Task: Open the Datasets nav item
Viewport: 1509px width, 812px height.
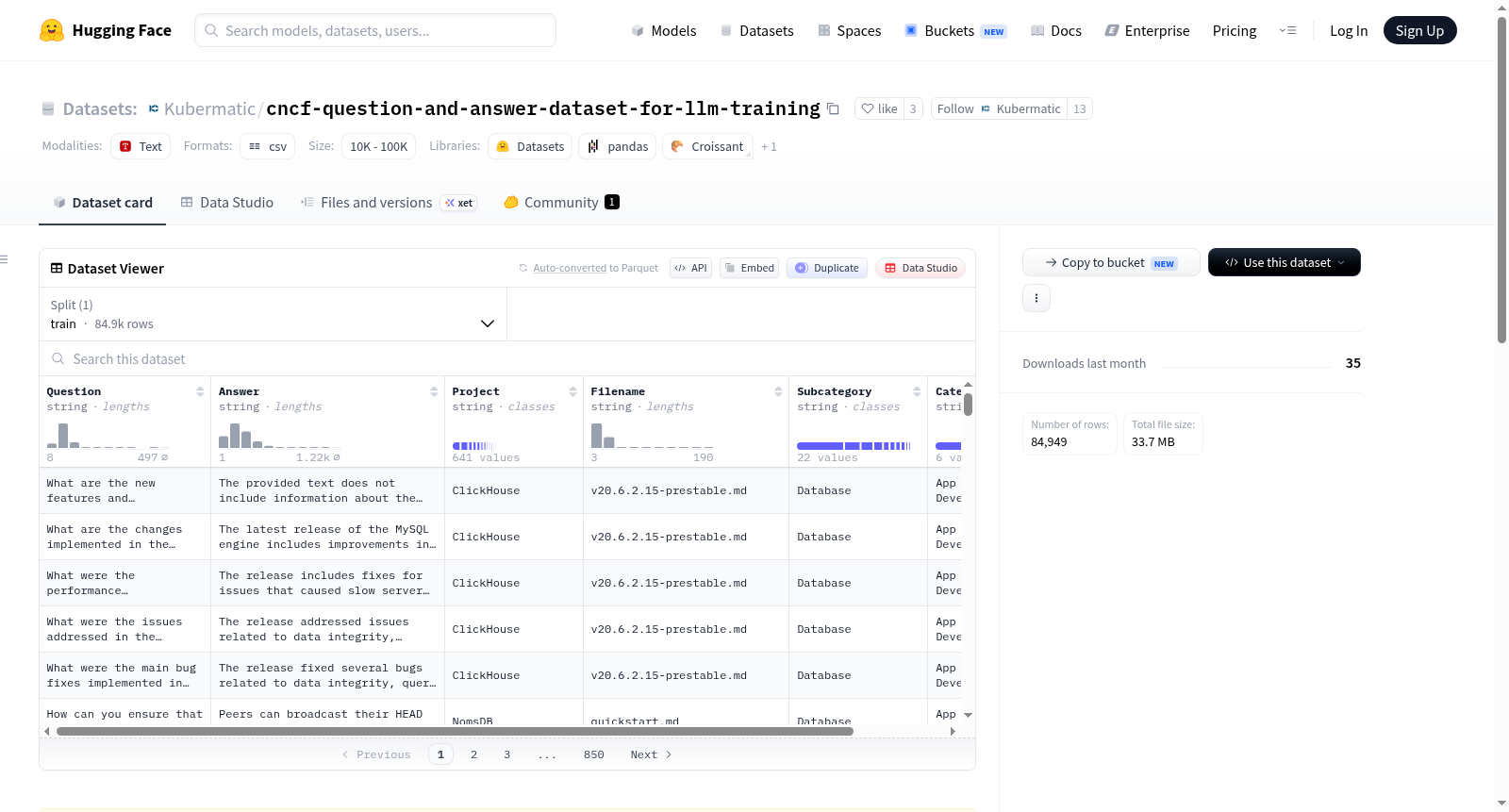Action: [756, 30]
